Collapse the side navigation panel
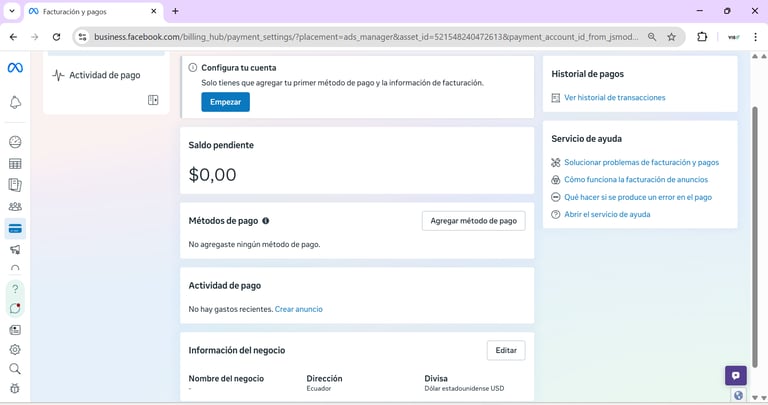Screen dimensions: 768x405 (153, 100)
